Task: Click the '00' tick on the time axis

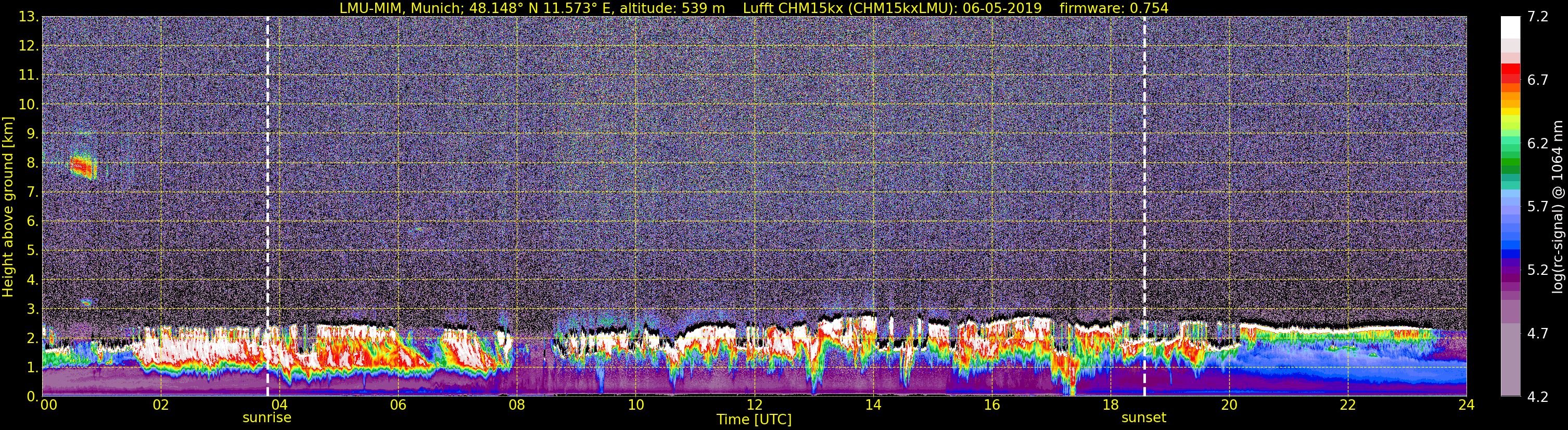Action: (49, 405)
